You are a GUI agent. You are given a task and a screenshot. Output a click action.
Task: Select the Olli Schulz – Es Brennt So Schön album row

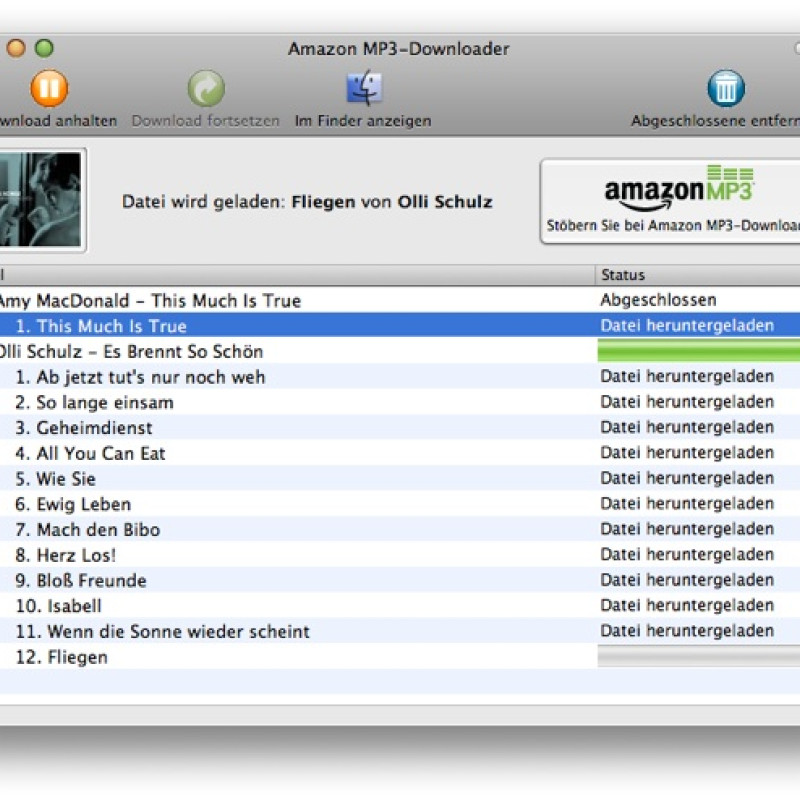[x=400, y=351]
